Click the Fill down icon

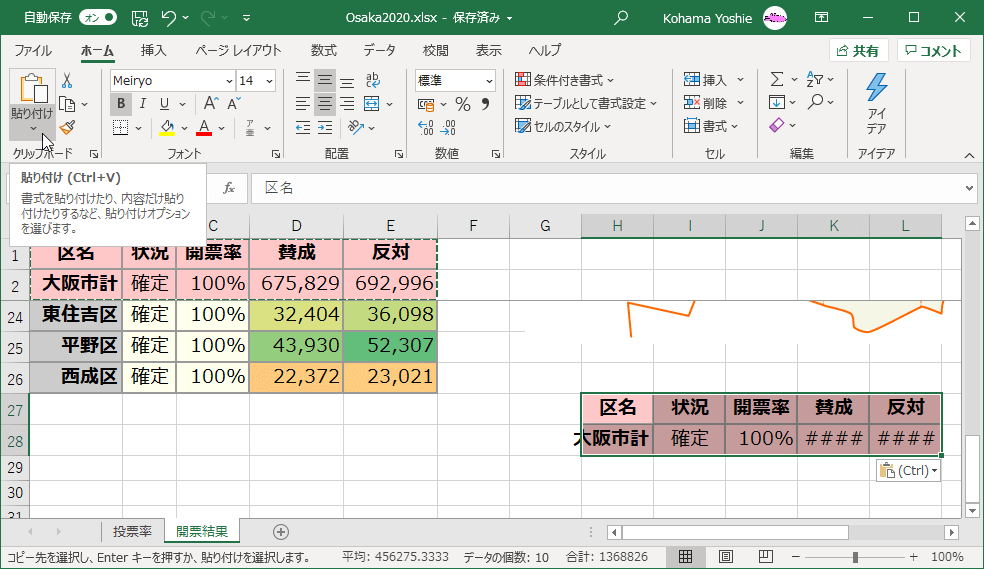click(x=777, y=102)
